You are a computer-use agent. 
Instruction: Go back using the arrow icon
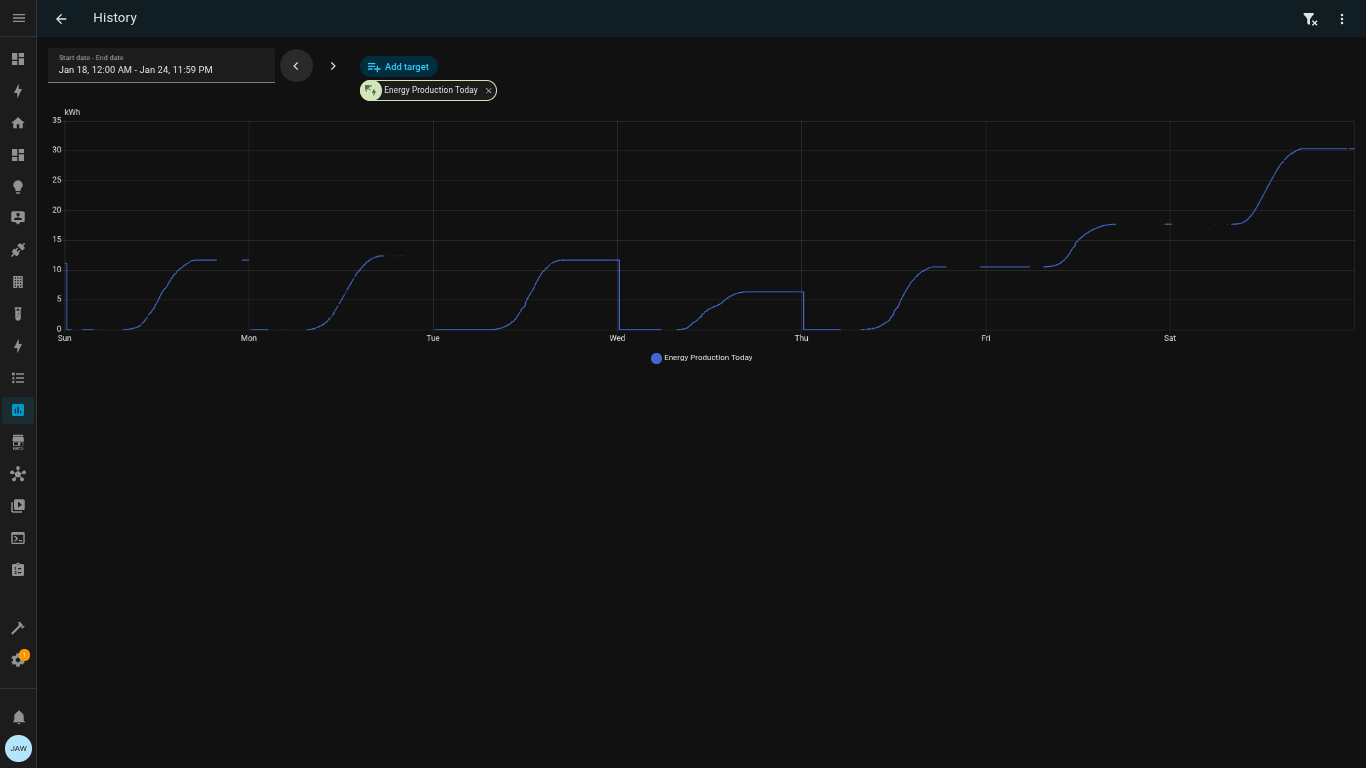click(x=61, y=18)
